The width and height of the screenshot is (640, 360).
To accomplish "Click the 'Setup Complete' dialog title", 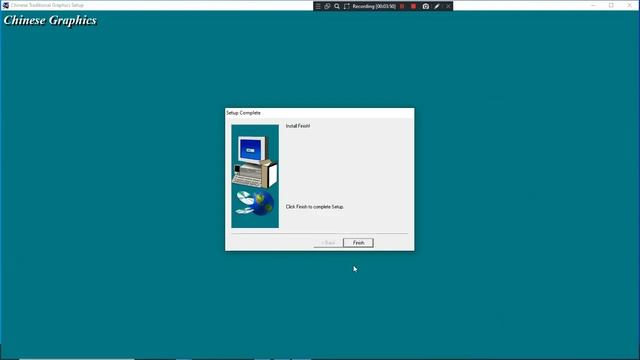I will tap(243, 113).
